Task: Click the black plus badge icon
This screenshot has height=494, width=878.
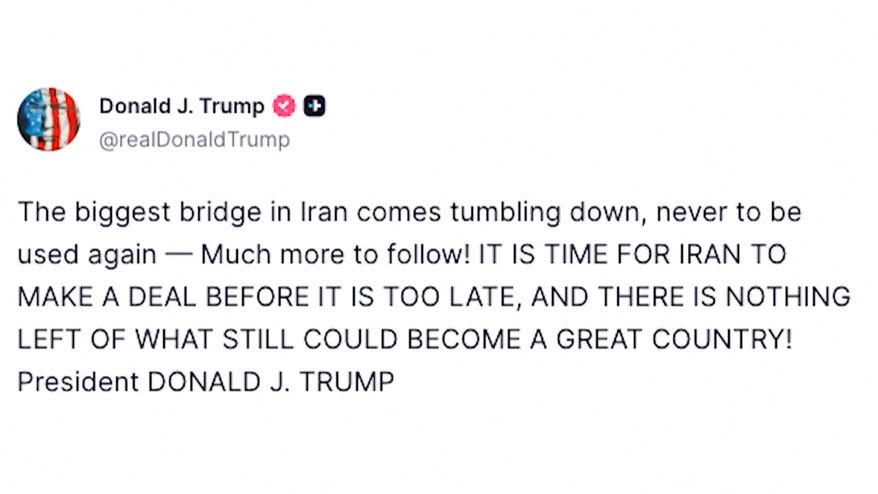Action: [x=315, y=106]
